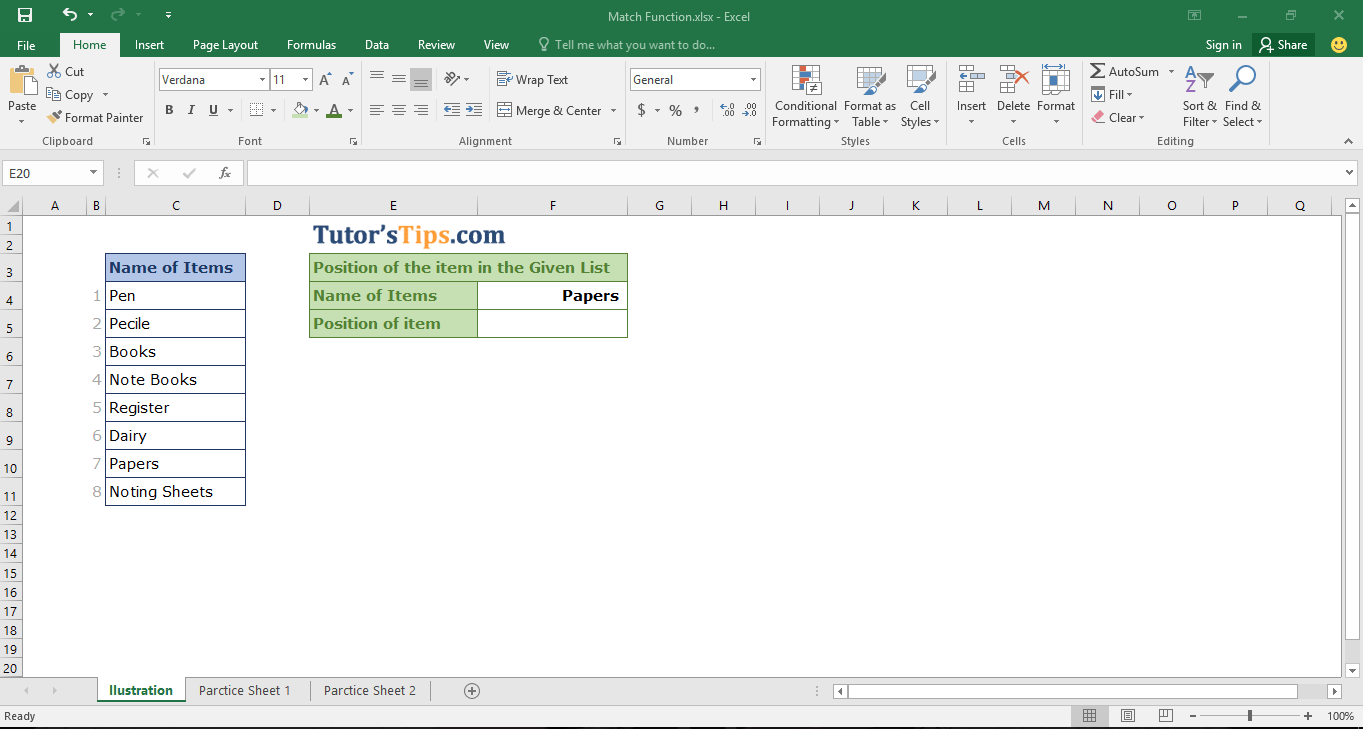Decrease indent in the Alignment group
The width and height of the screenshot is (1363, 729).
tap(452, 110)
